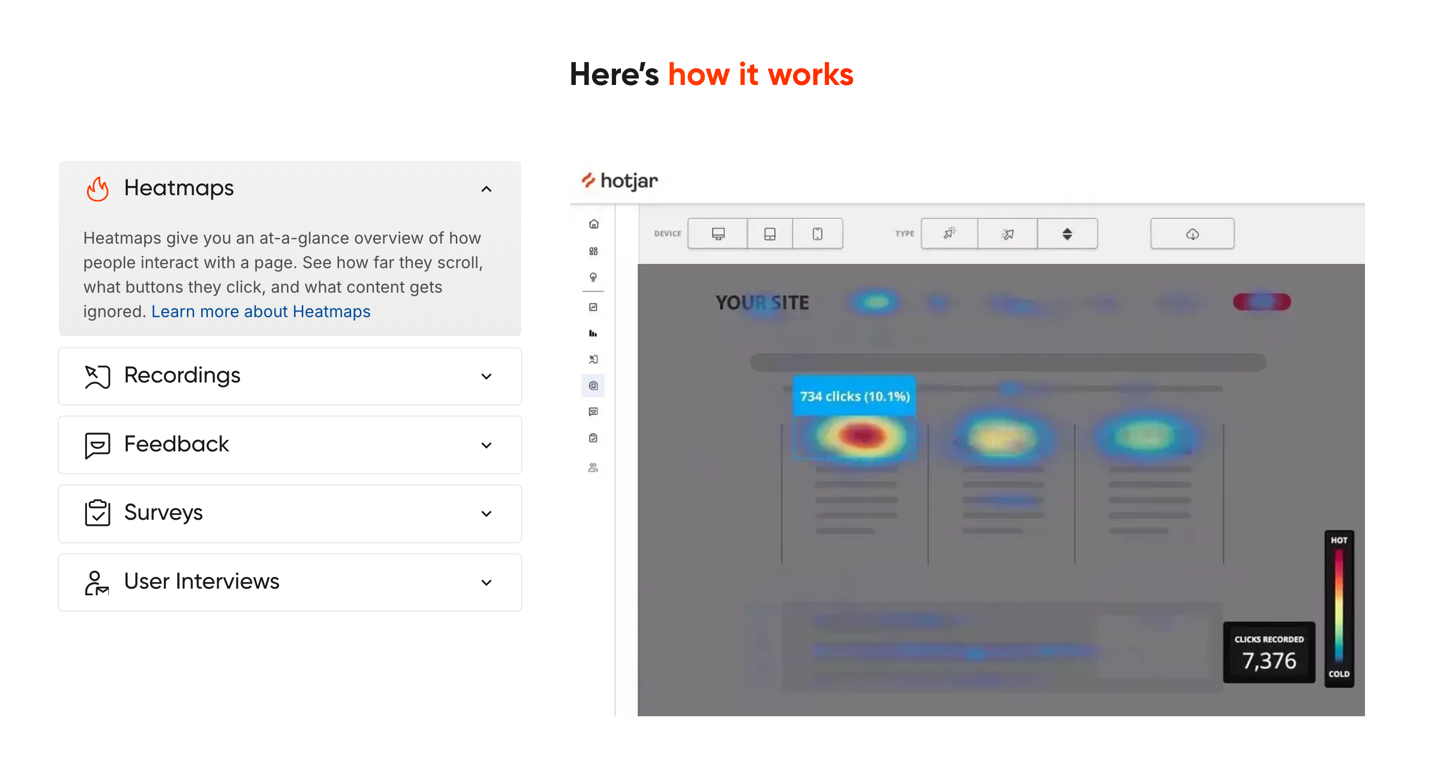The width and height of the screenshot is (1430, 767).
Task: Open the Surveys accordion title
Action: (163, 512)
